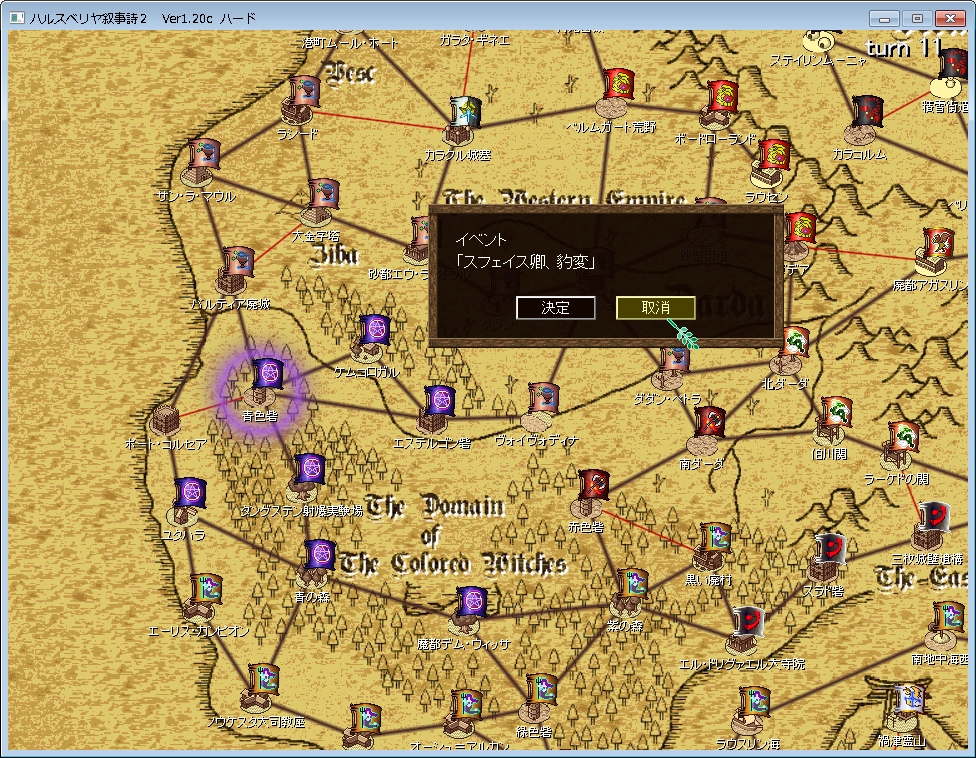Select 魔都デム・ウィッサ capital flag
This screenshot has width=976, height=758.
[x=471, y=602]
